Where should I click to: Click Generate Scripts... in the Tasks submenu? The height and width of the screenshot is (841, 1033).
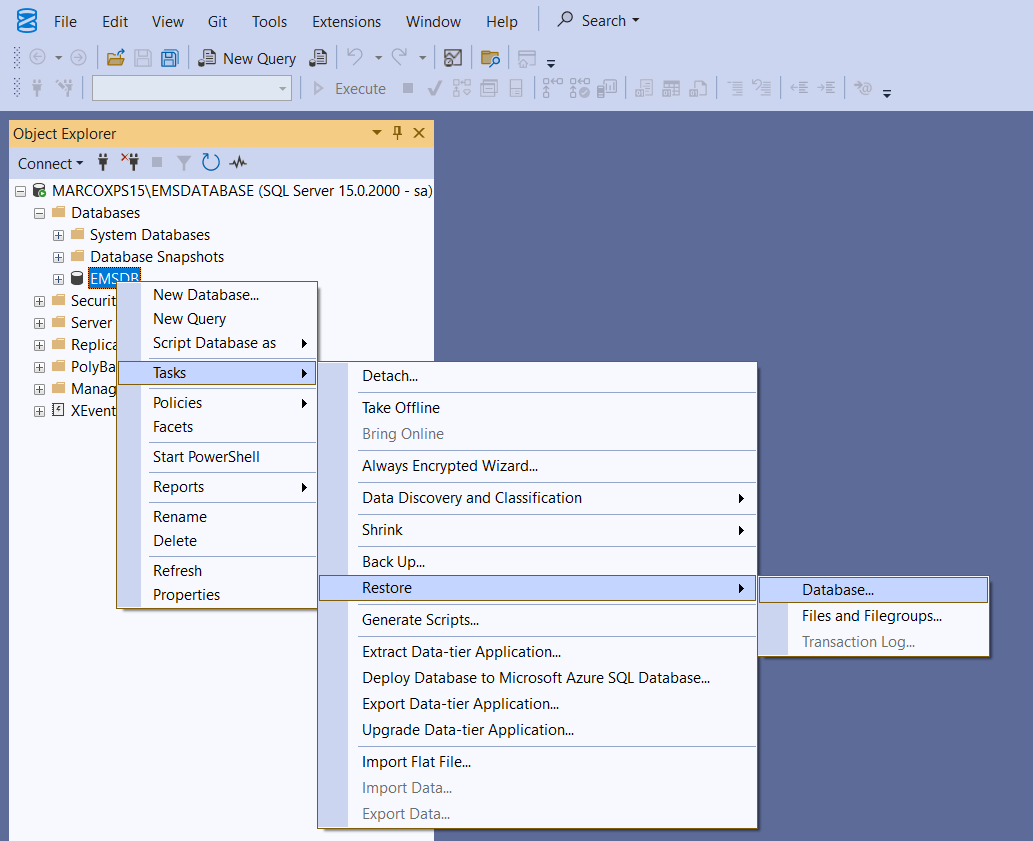coord(420,620)
